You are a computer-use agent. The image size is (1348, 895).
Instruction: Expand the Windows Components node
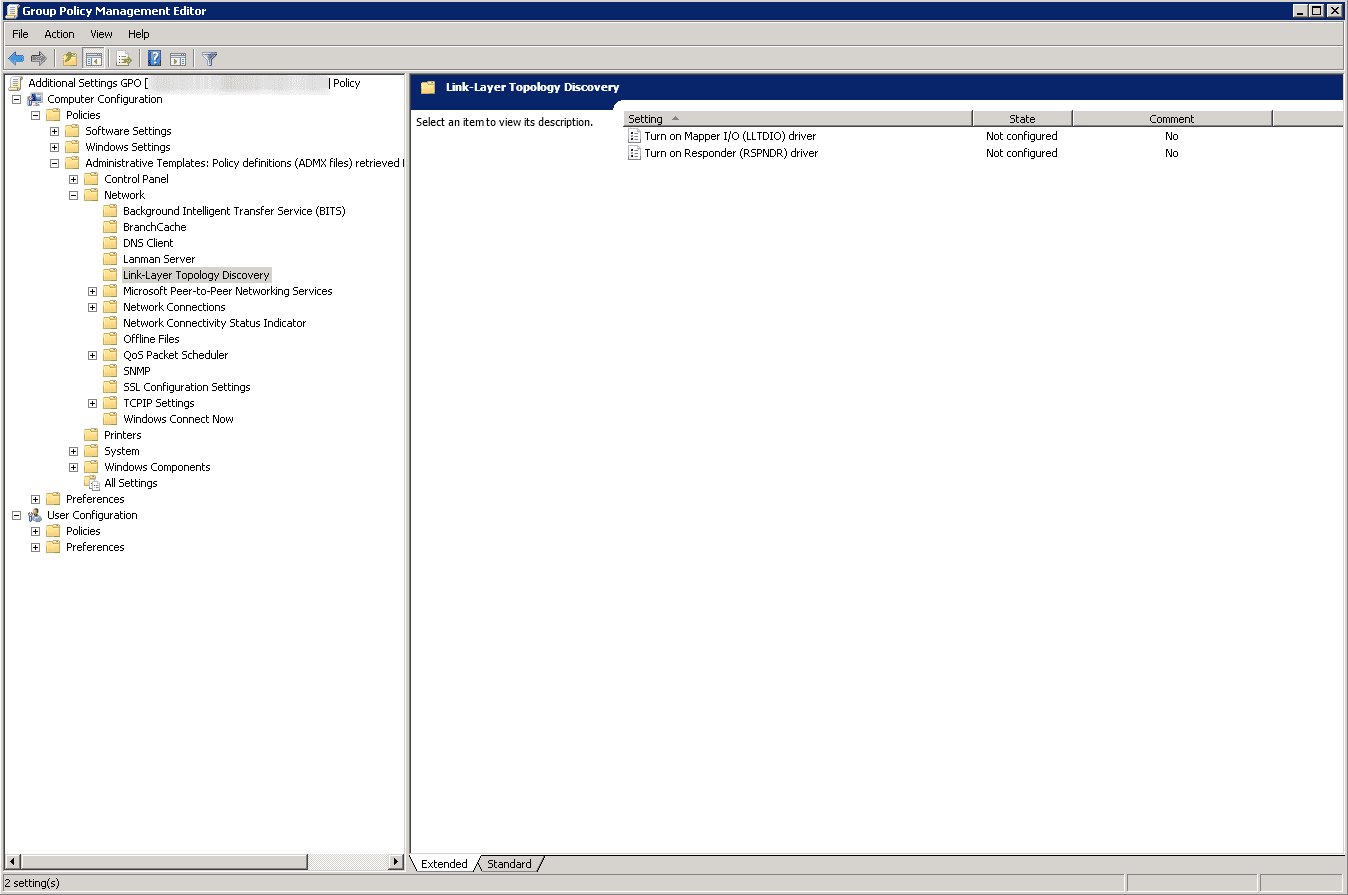(x=73, y=467)
